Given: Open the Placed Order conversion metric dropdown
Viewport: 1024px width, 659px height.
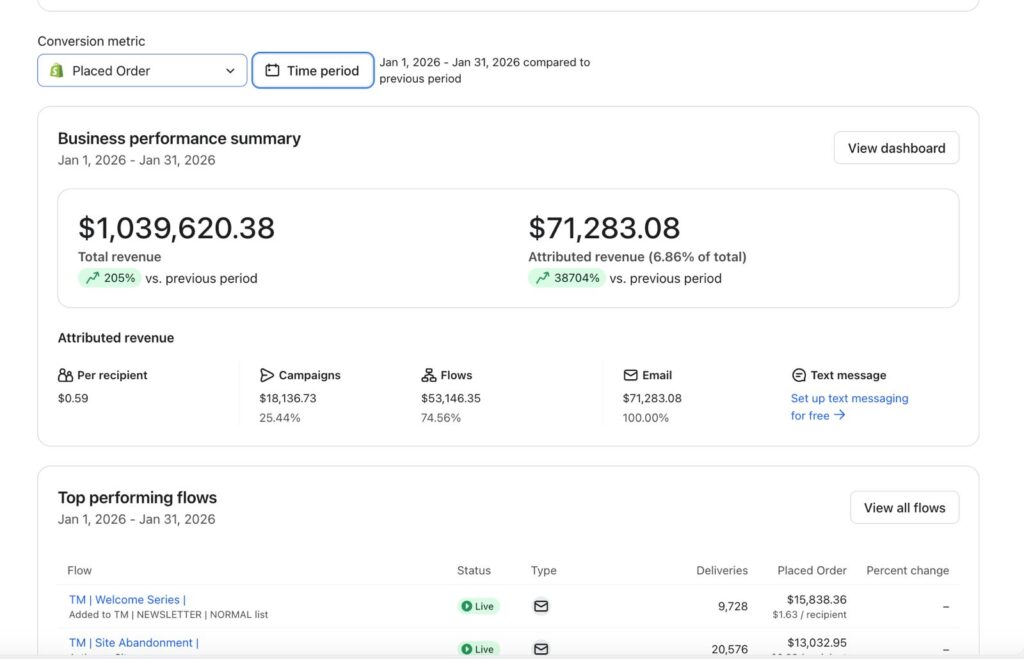Looking at the screenshot, I should click(142, 71).
